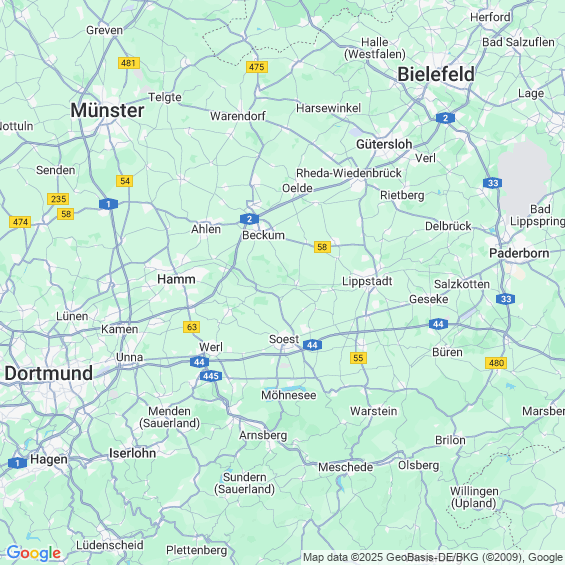Click the A1 shield near Hagen
The height and width of the screenshot is (565, 565).
click(17, 463)
